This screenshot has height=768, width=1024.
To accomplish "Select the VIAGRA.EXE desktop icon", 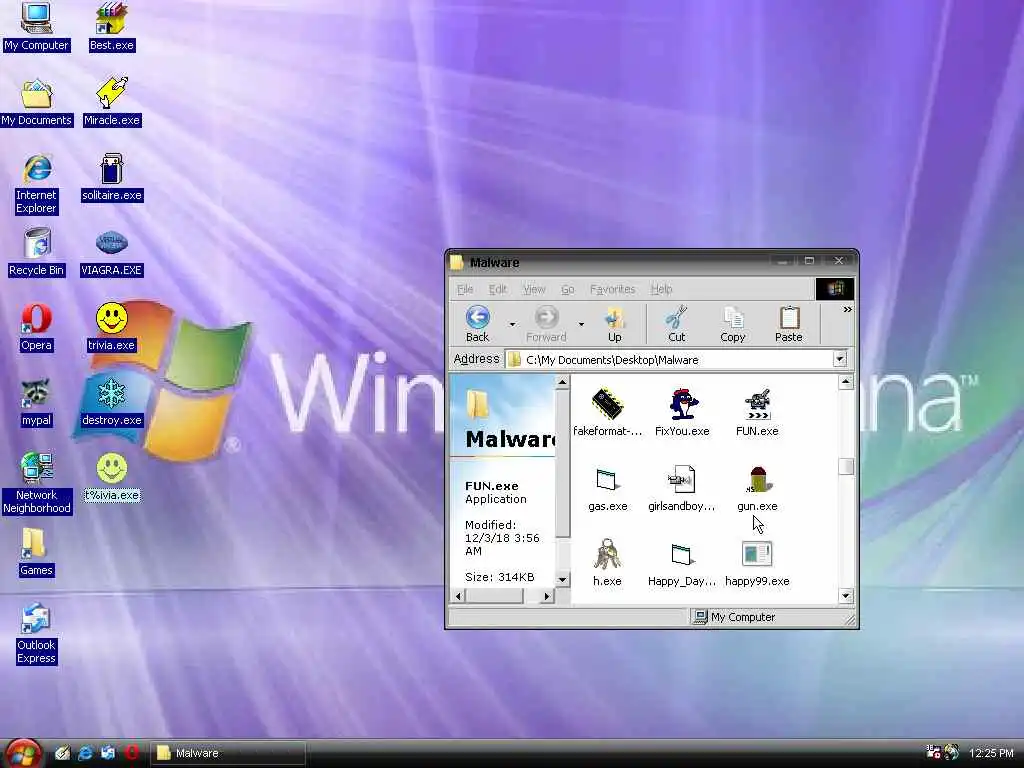I will [112, 253].
